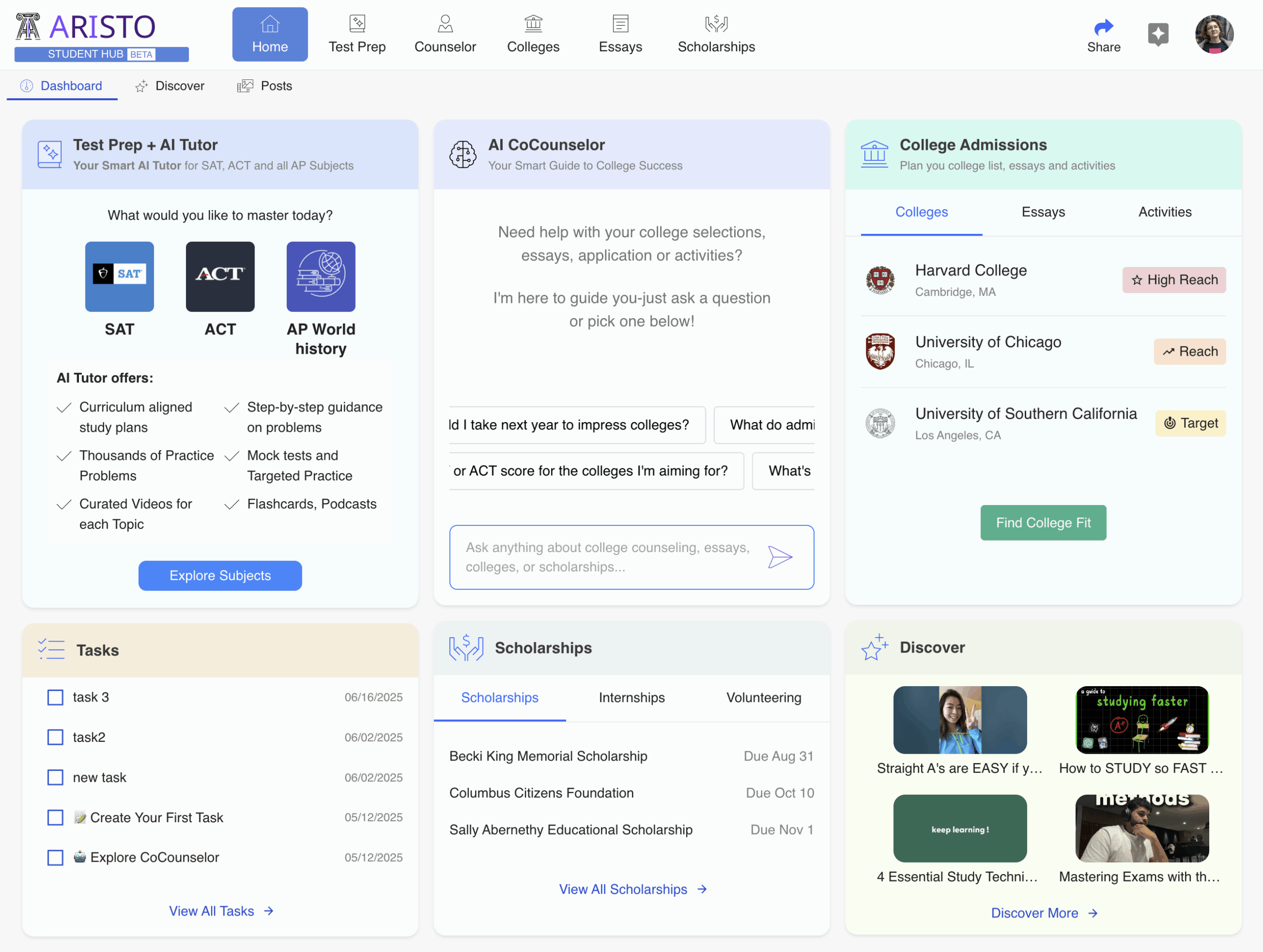Click the Scholarships hands-with-dollar panel icon
The height and width of the screenshot is (952, 1263).
[x=466, y=647]
